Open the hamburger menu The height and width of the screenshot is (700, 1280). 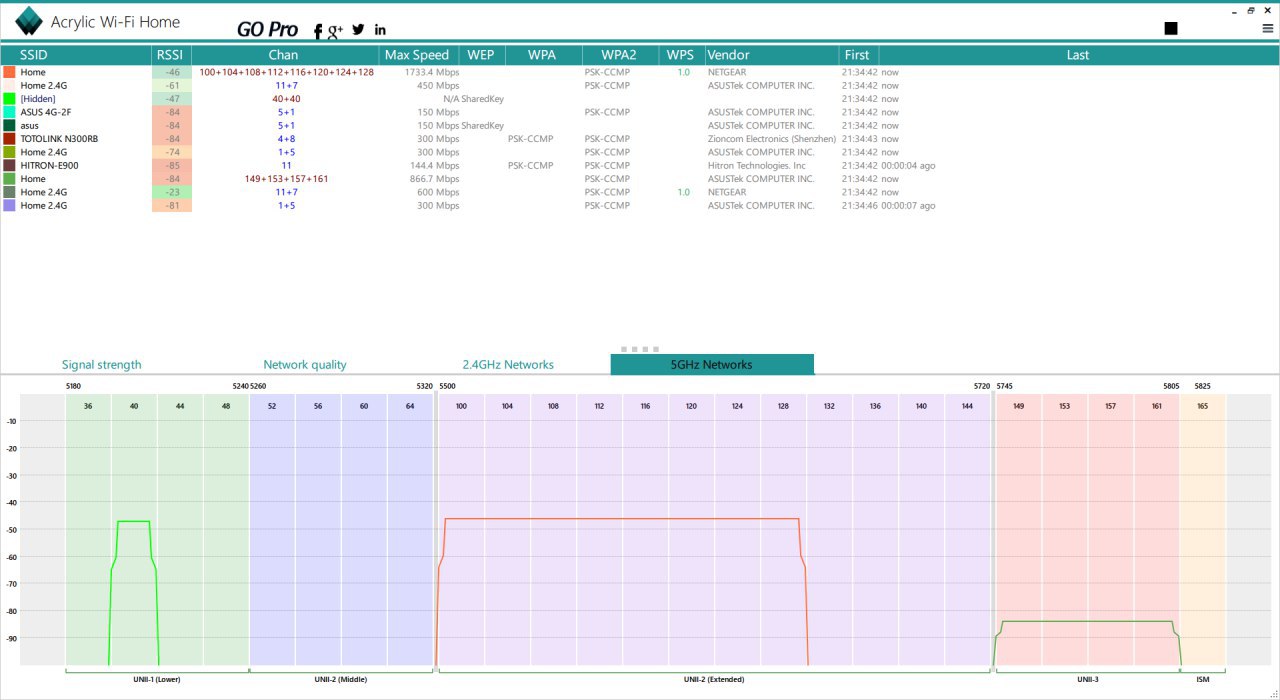[x=1268, y=29]
